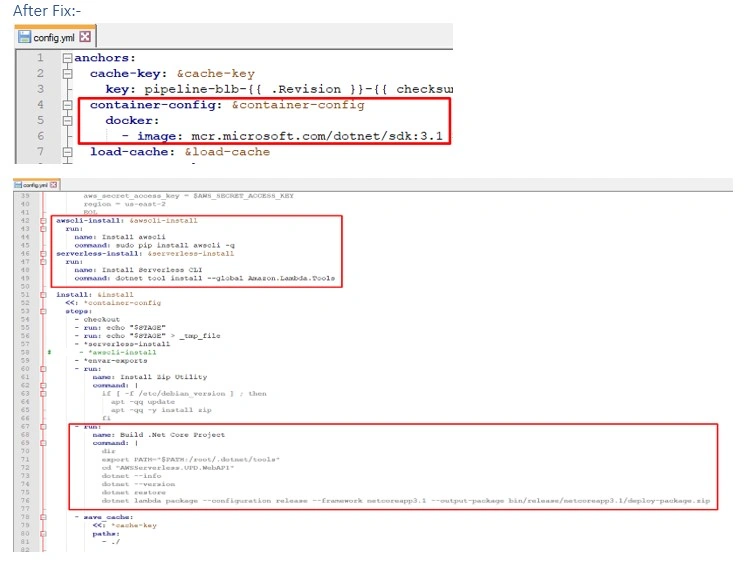Screen dimensions: 751x566
Task: Click the "awscli-install: &awscli-install" line
Action: (127, 221)
